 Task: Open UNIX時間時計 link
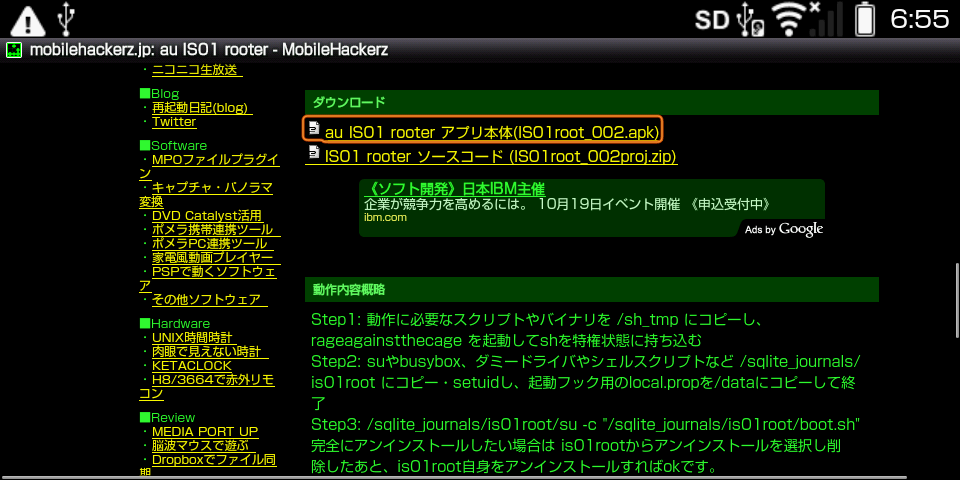click(x=192, y=337)
